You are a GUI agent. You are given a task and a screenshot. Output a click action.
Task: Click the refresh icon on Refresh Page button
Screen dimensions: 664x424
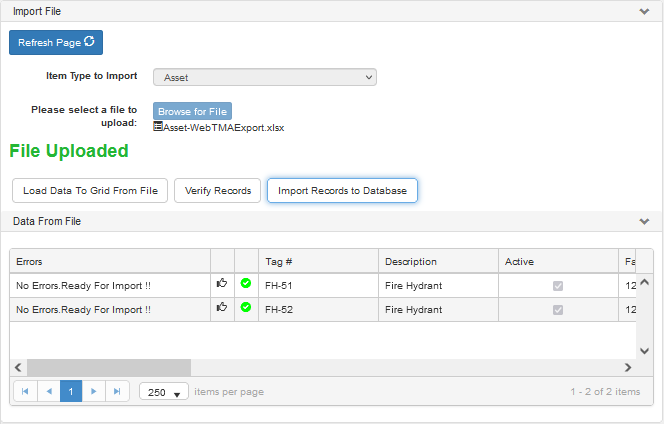pyautogui.click(x=89, y=42)
